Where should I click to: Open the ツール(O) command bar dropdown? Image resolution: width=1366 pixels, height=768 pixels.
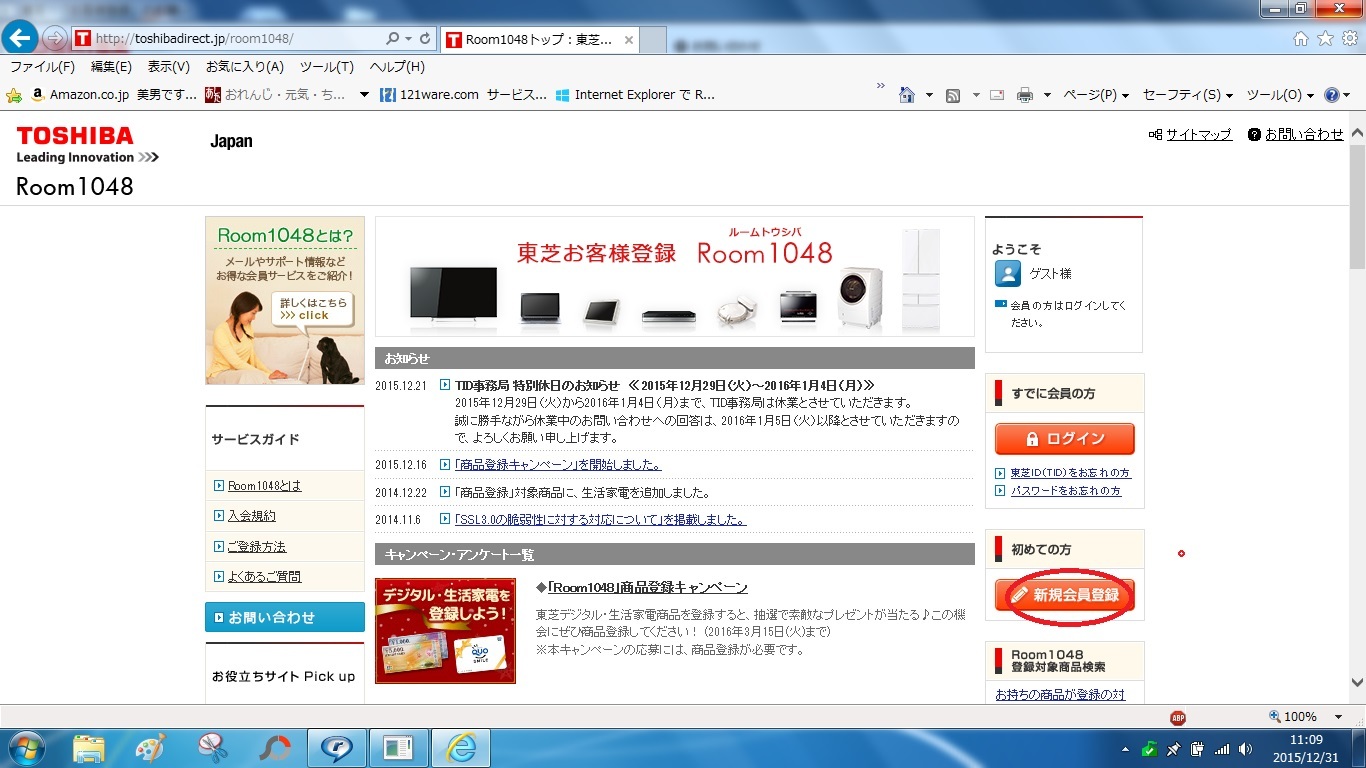1281,95
